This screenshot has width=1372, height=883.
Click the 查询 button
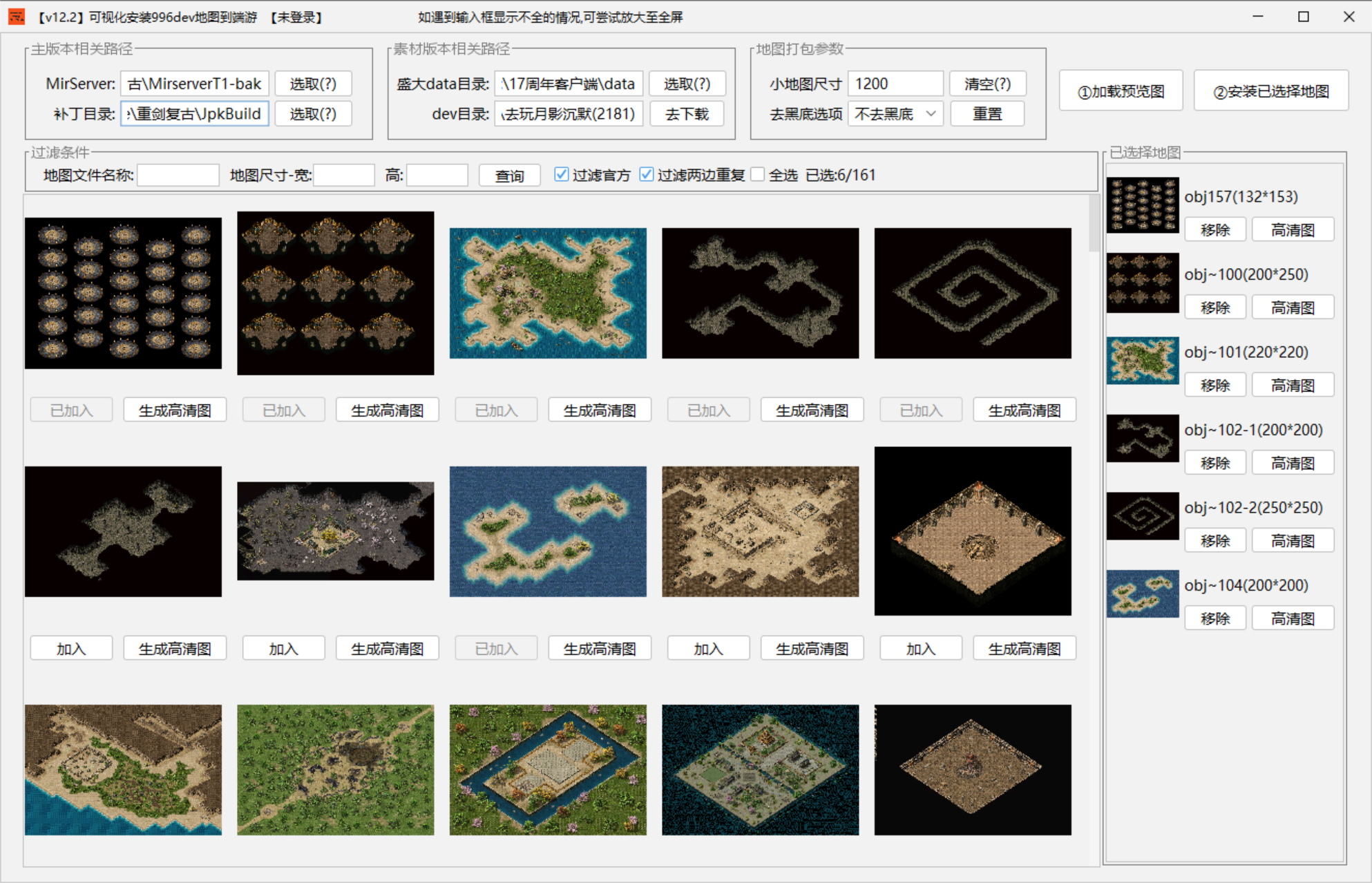click(x=509, y=175)
